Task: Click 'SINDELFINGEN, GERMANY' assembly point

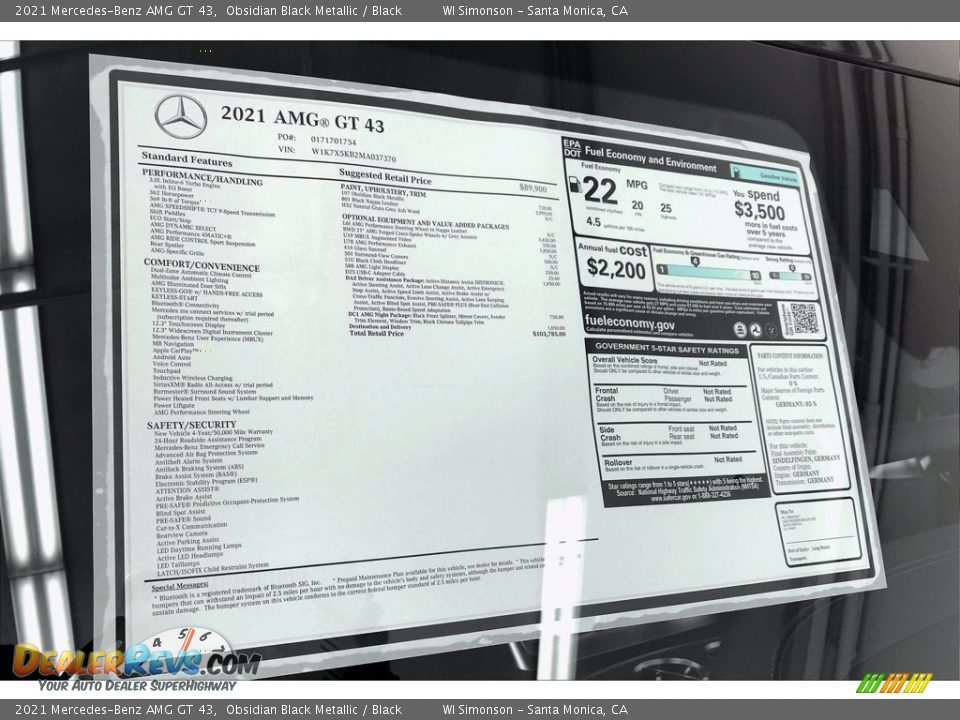Action: point(806,459)
